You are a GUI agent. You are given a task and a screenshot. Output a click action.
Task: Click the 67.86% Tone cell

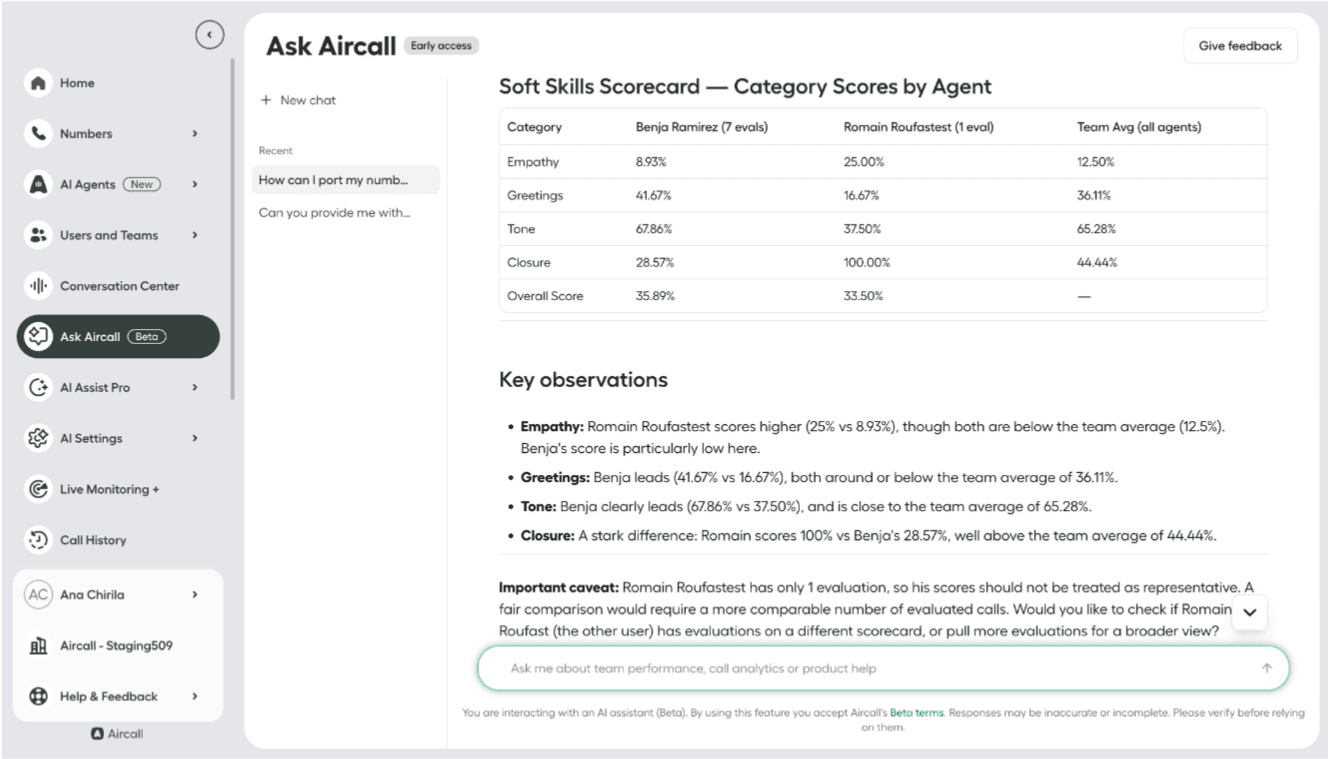[x=654, y=229]
